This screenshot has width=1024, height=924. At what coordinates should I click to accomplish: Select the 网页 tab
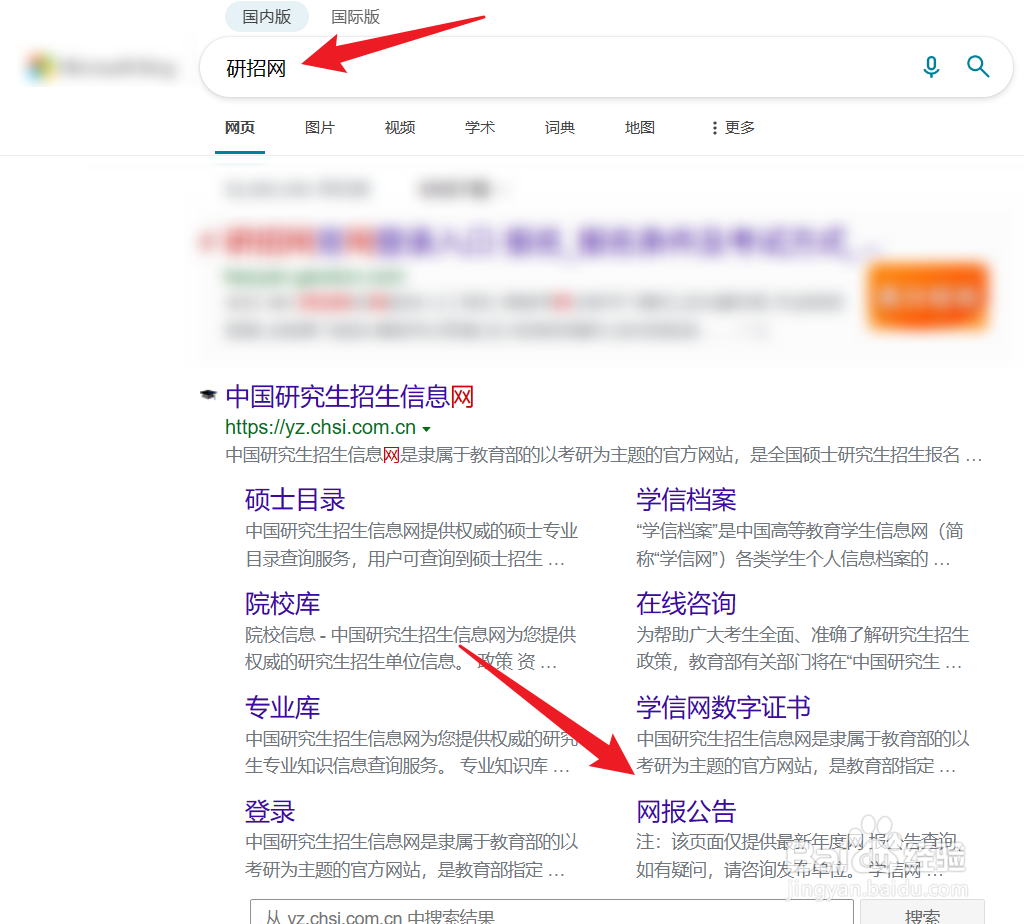click(x=240, y=127)
